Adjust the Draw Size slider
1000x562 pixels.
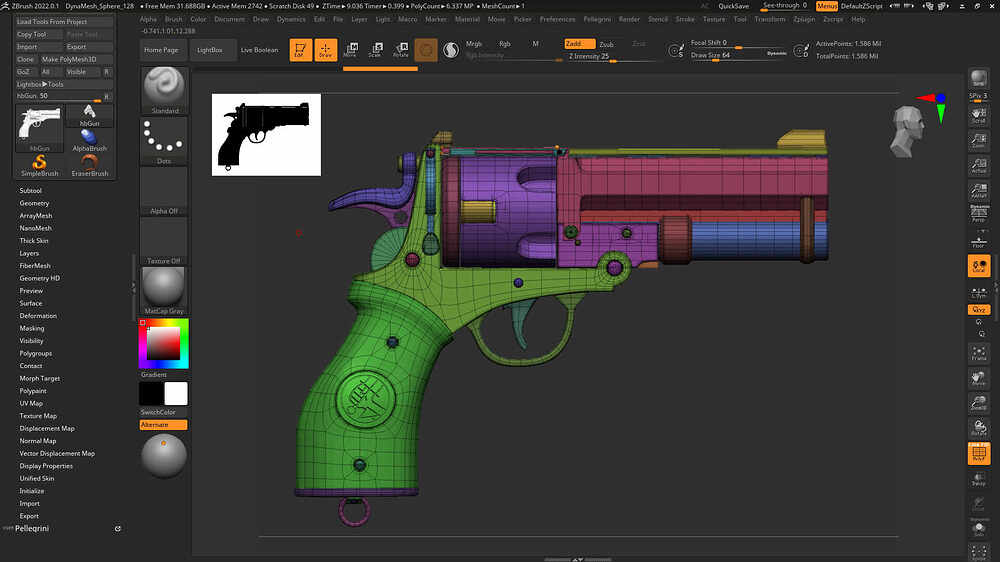coord(738,55)
